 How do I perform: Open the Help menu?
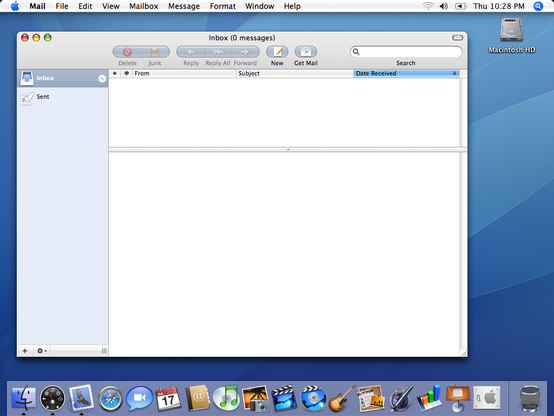click(292, 6)
